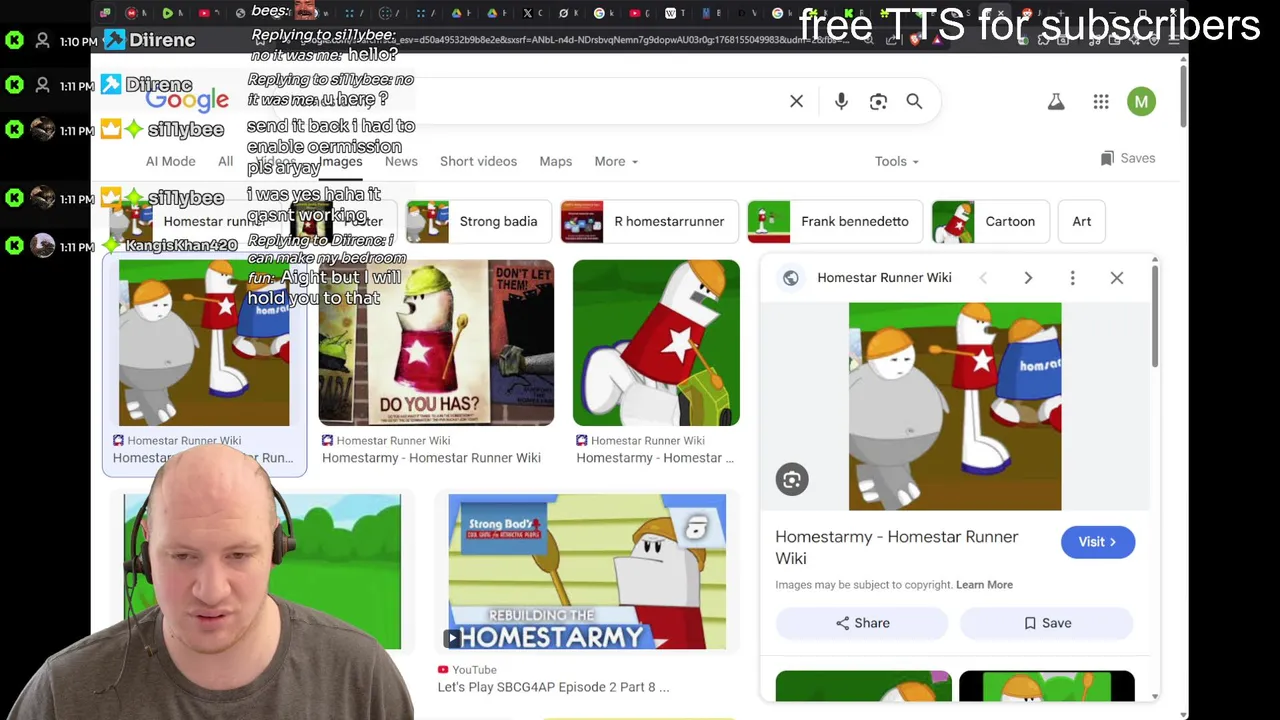
Task: Switch to the All results tab
Action: coord(226,161)
